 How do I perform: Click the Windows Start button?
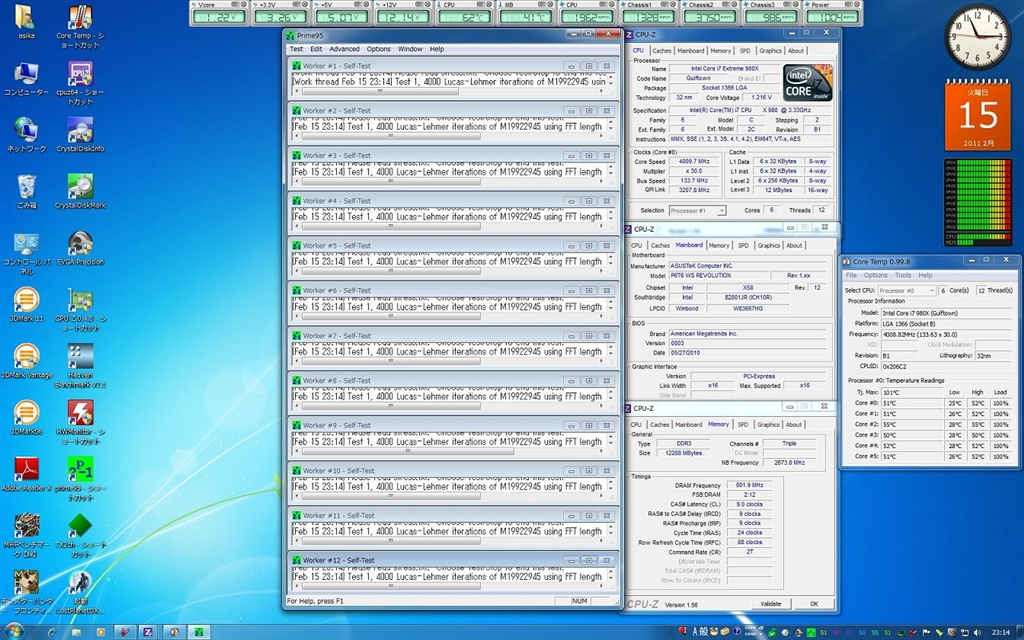(14, 631)
